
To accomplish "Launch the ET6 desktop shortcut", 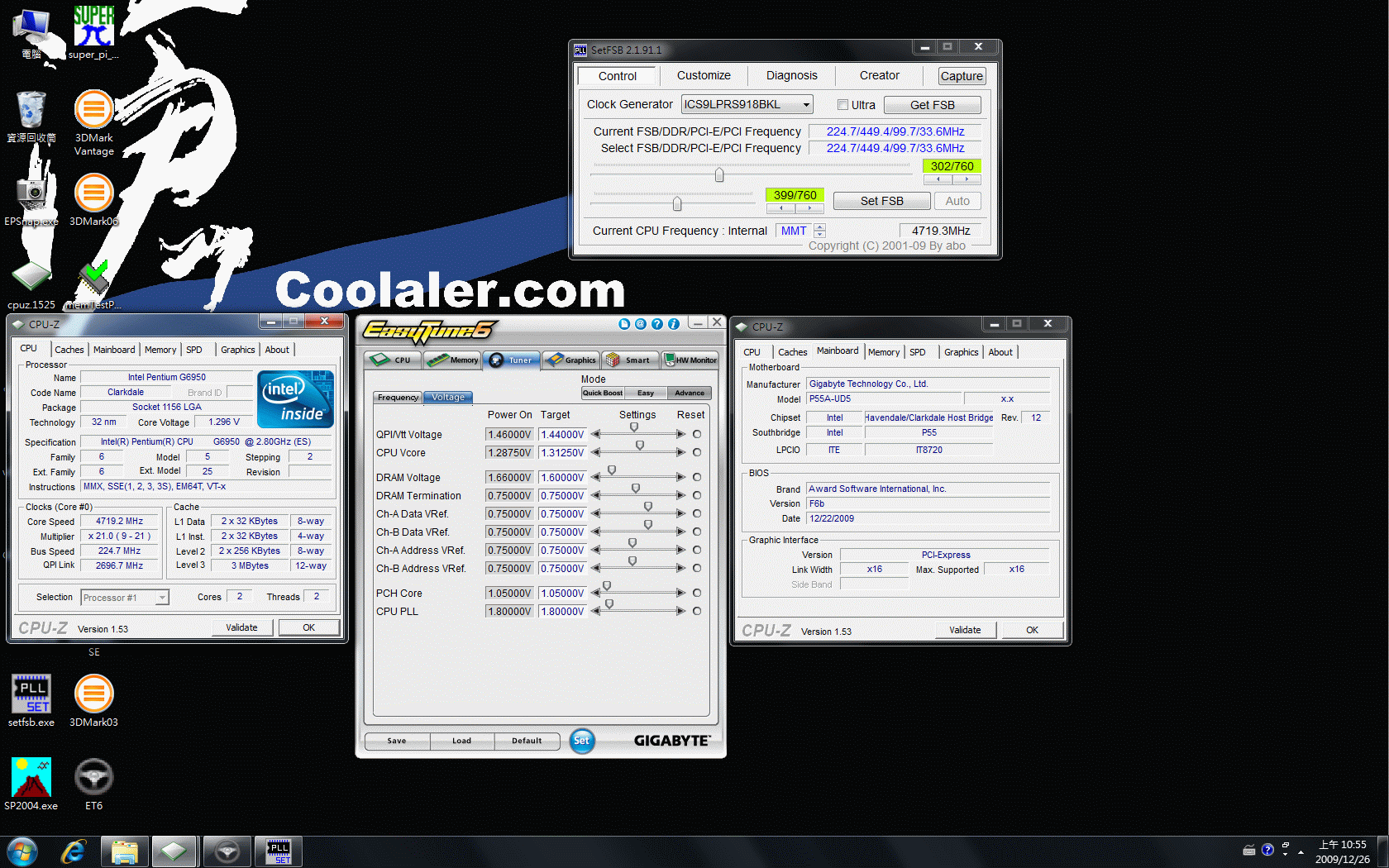I will (x=93, y=784).
